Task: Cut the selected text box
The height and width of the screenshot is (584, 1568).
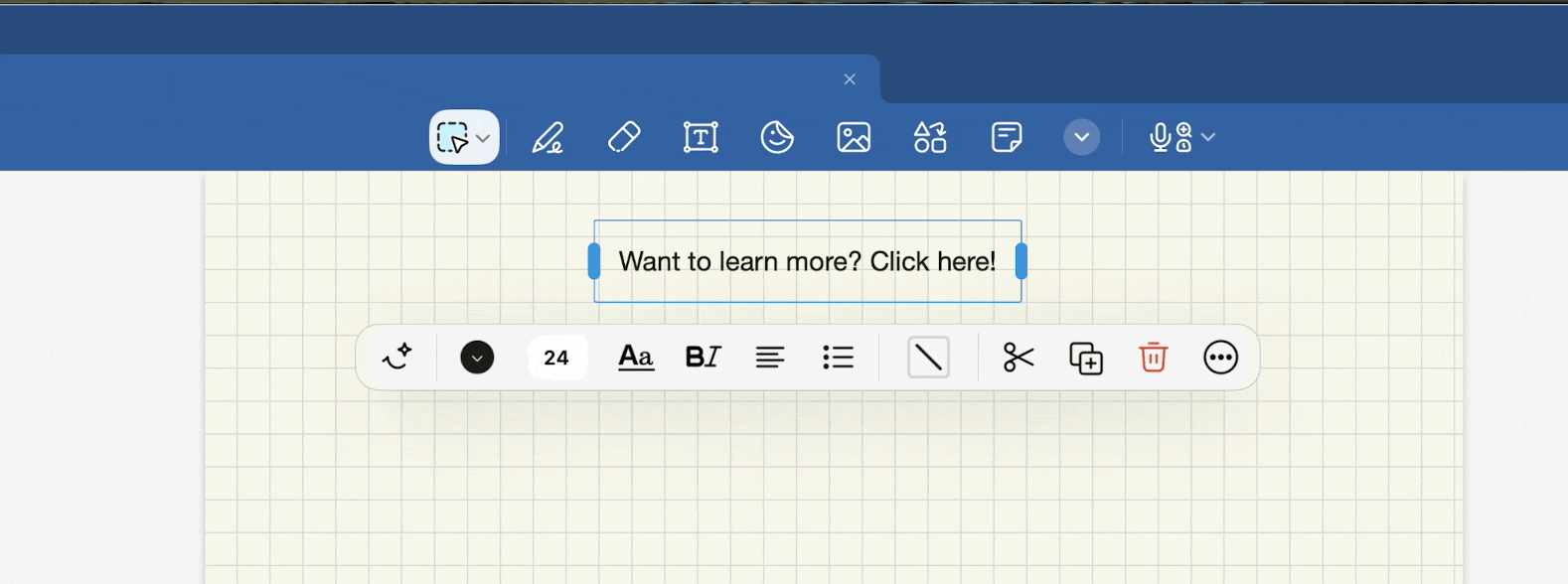Action: [x=1019, y=357]
